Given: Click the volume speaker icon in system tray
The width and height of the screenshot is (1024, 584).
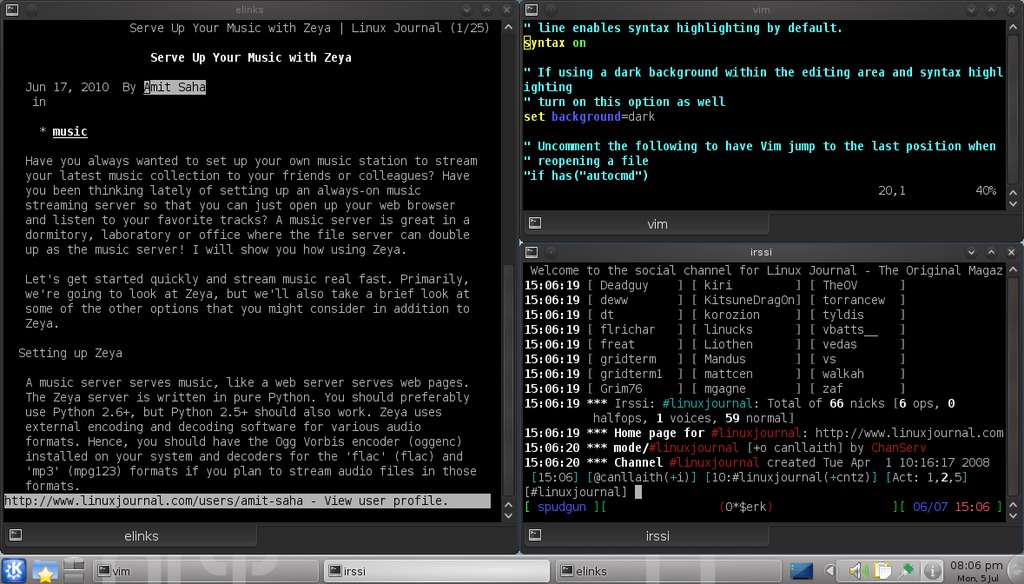Looking at the screenshot, I should [856, 571].
